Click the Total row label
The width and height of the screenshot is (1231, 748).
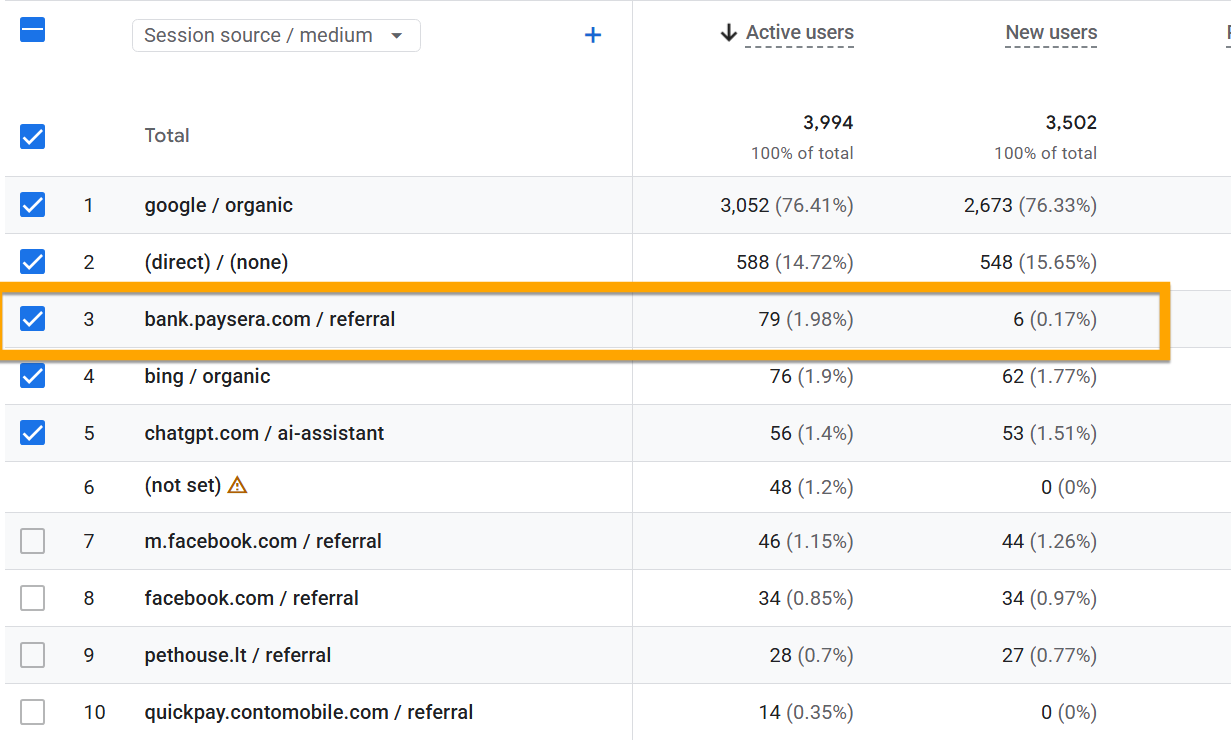167,135
